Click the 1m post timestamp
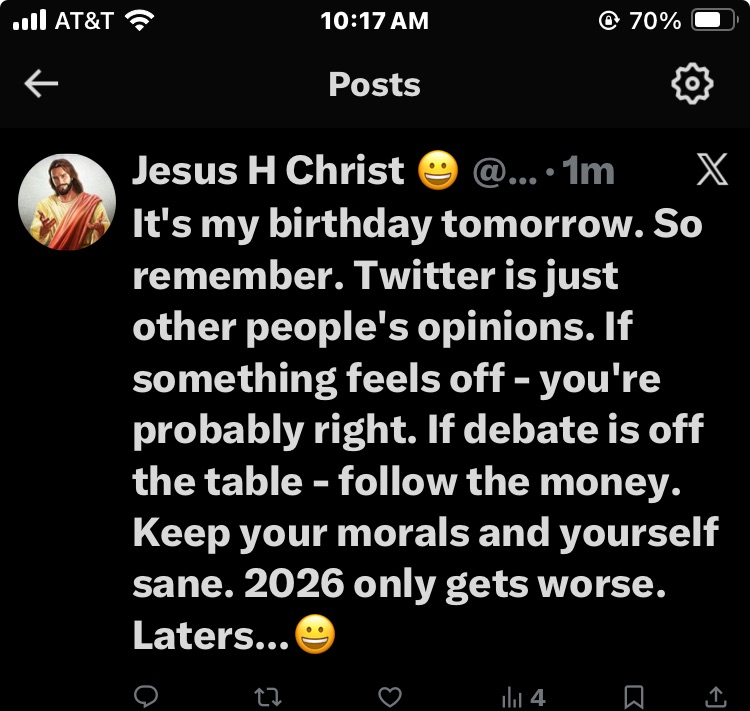The image size is (750, 711). pyautogui.click(x=588, y=172)
